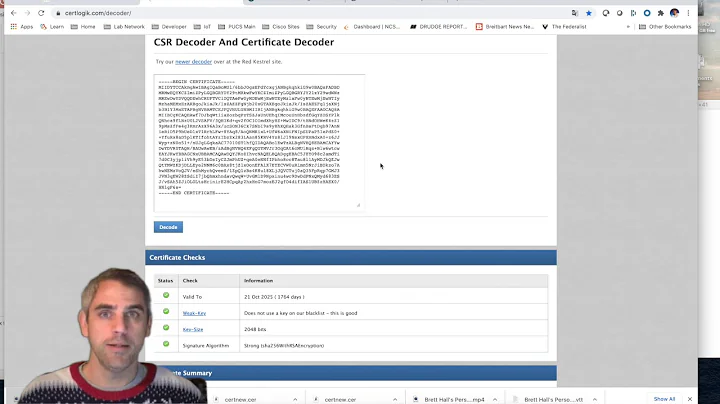The height and width of the screenshot is (404, 720).
Task: Open the Developer bookmark folder
Action: pyautogui.click(x=169, y=27)
